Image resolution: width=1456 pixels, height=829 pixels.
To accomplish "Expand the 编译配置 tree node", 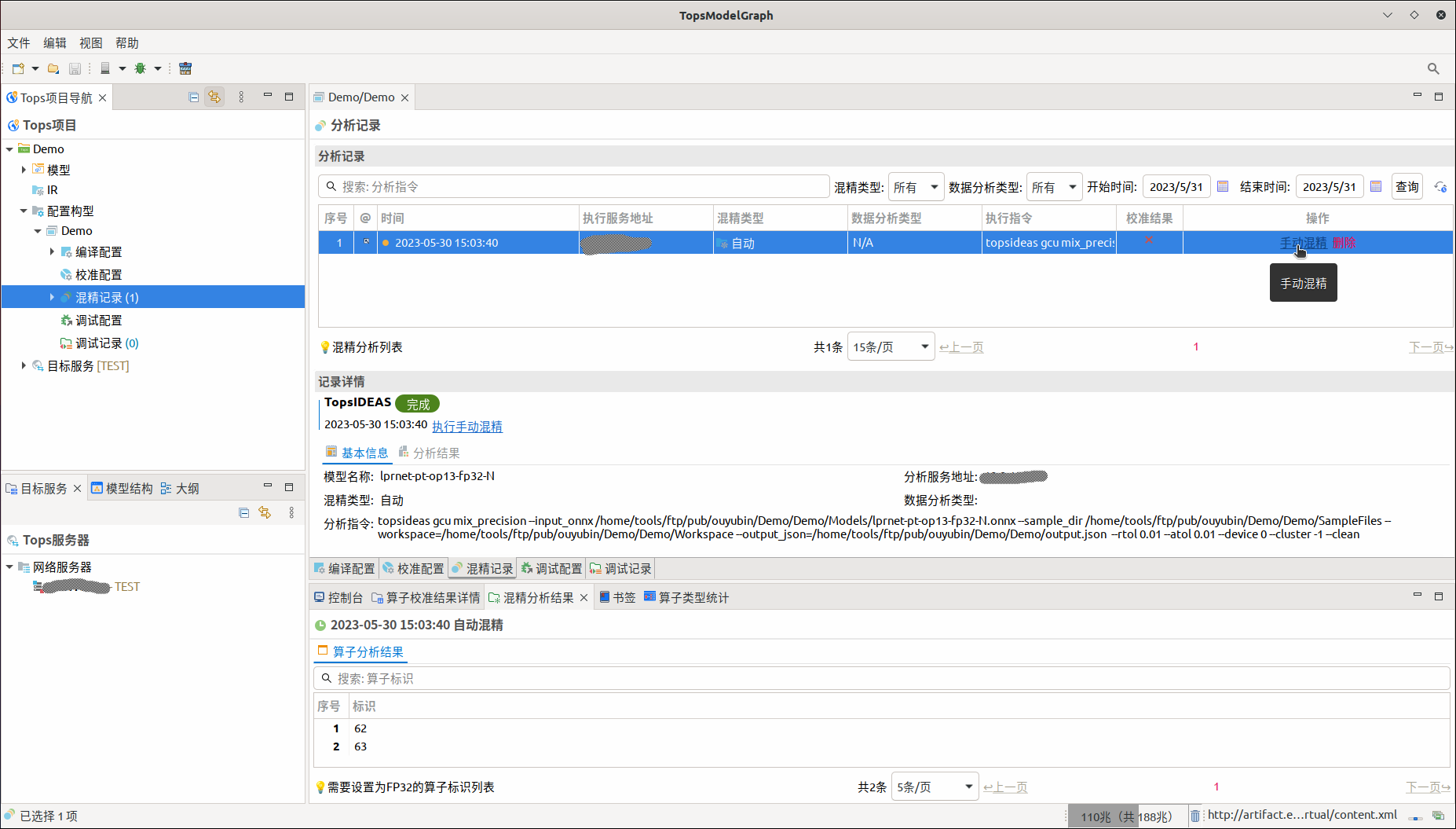I will pos(52,251).
